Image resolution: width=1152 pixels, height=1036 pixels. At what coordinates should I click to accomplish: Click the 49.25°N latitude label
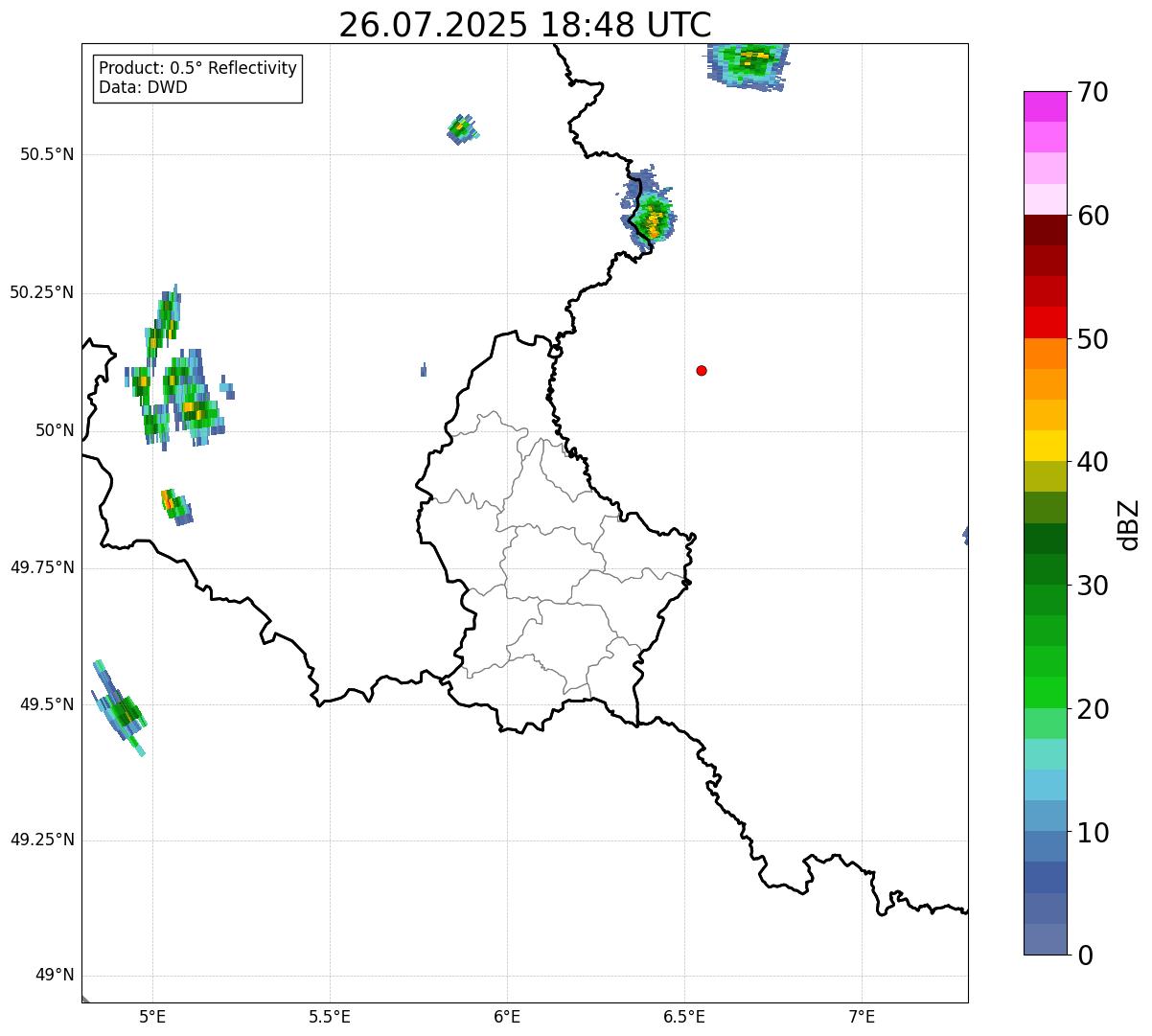coord(42,840)
